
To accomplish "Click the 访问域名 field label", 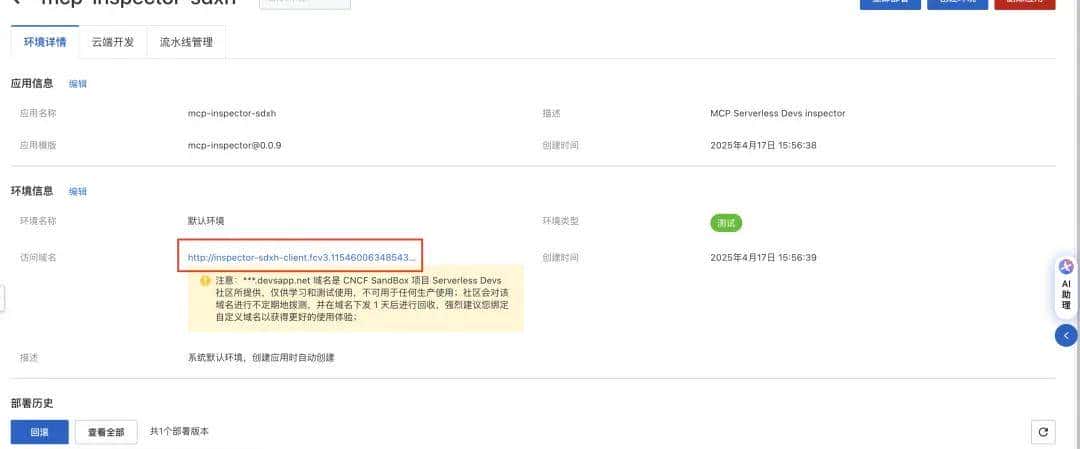I will tap(38, 258).
